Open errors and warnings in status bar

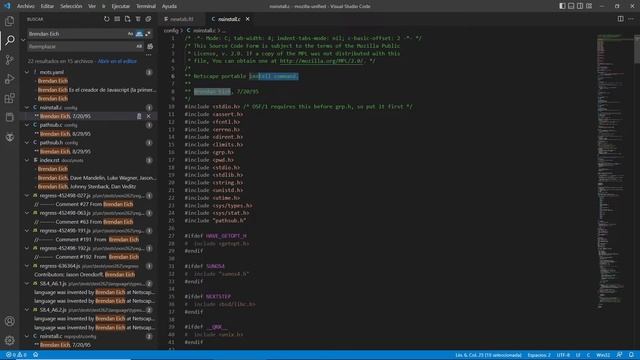16,355
